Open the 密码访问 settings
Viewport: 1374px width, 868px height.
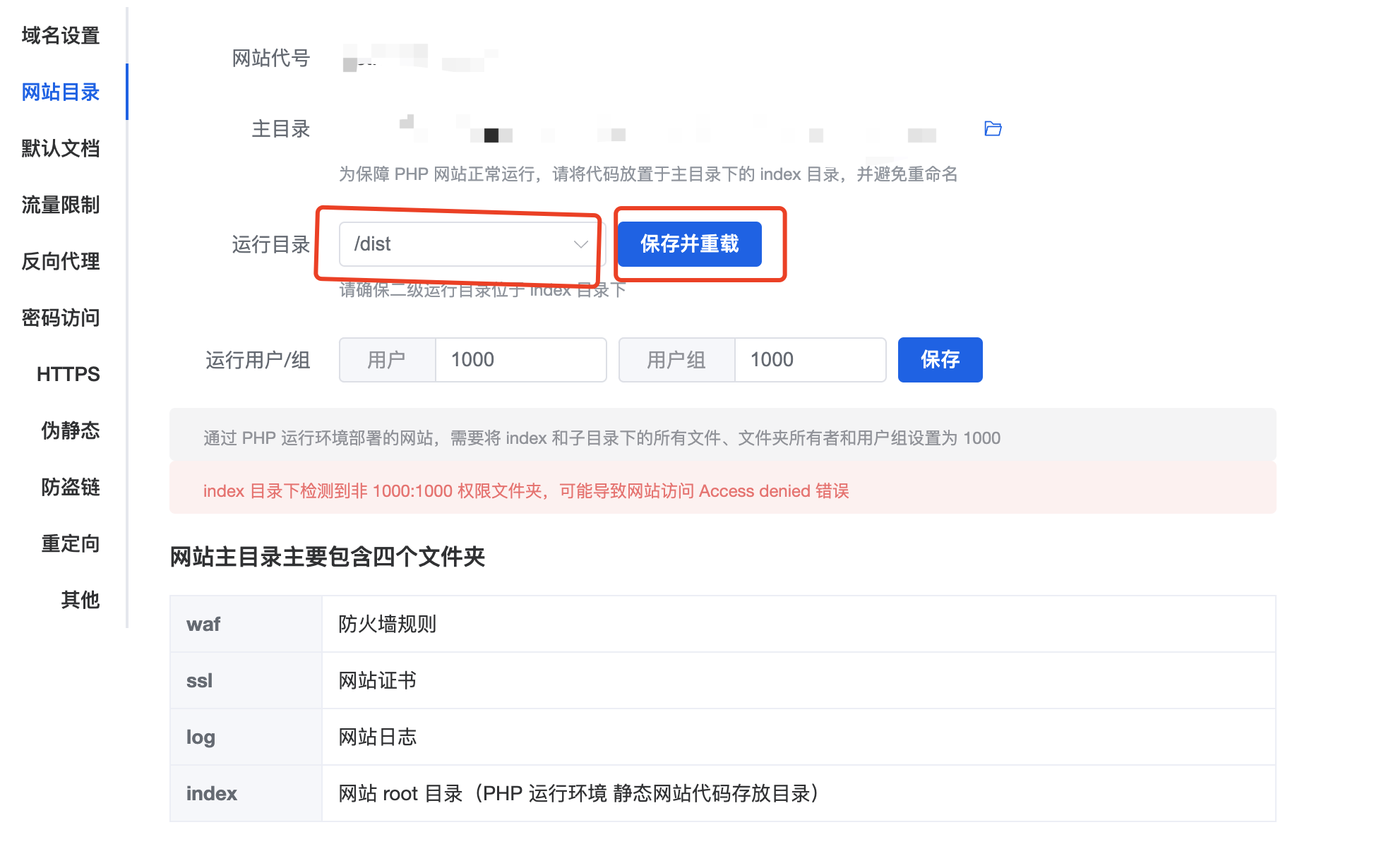[60, 318]
